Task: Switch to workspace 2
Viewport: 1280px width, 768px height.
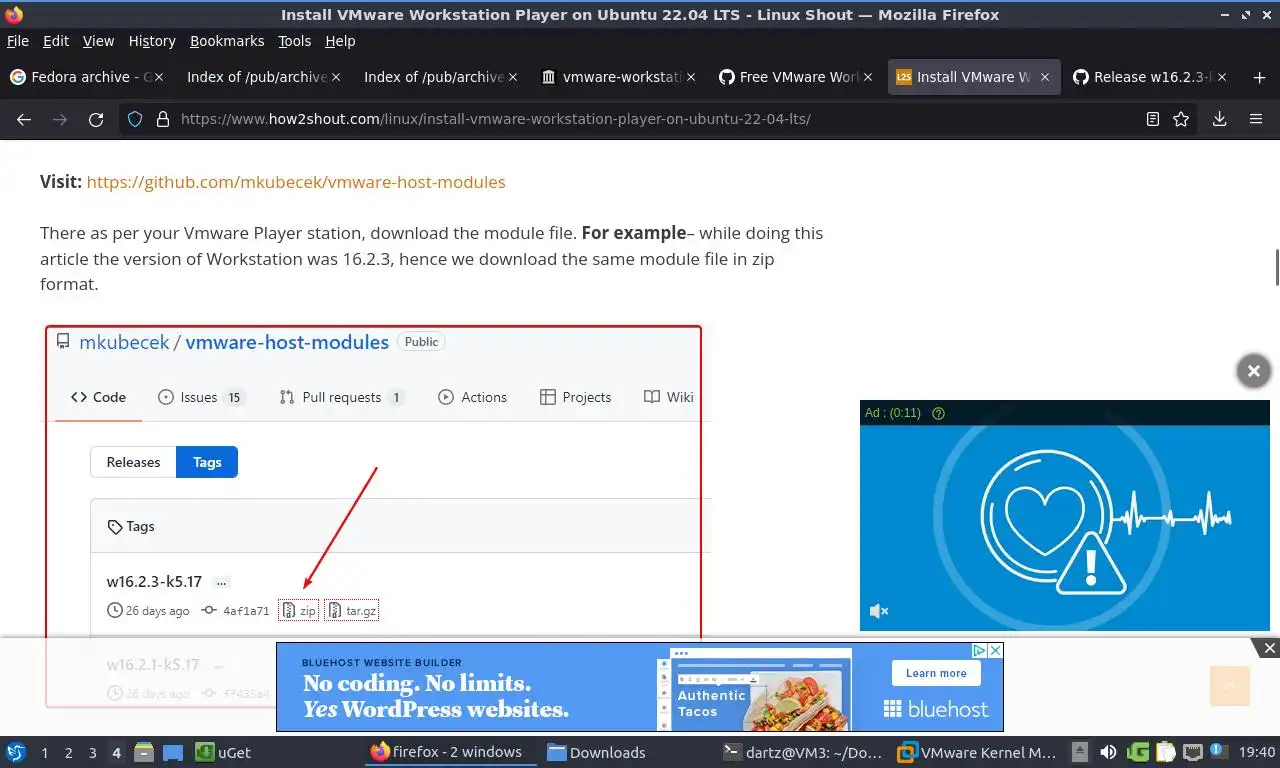Action: coord(68,753)
